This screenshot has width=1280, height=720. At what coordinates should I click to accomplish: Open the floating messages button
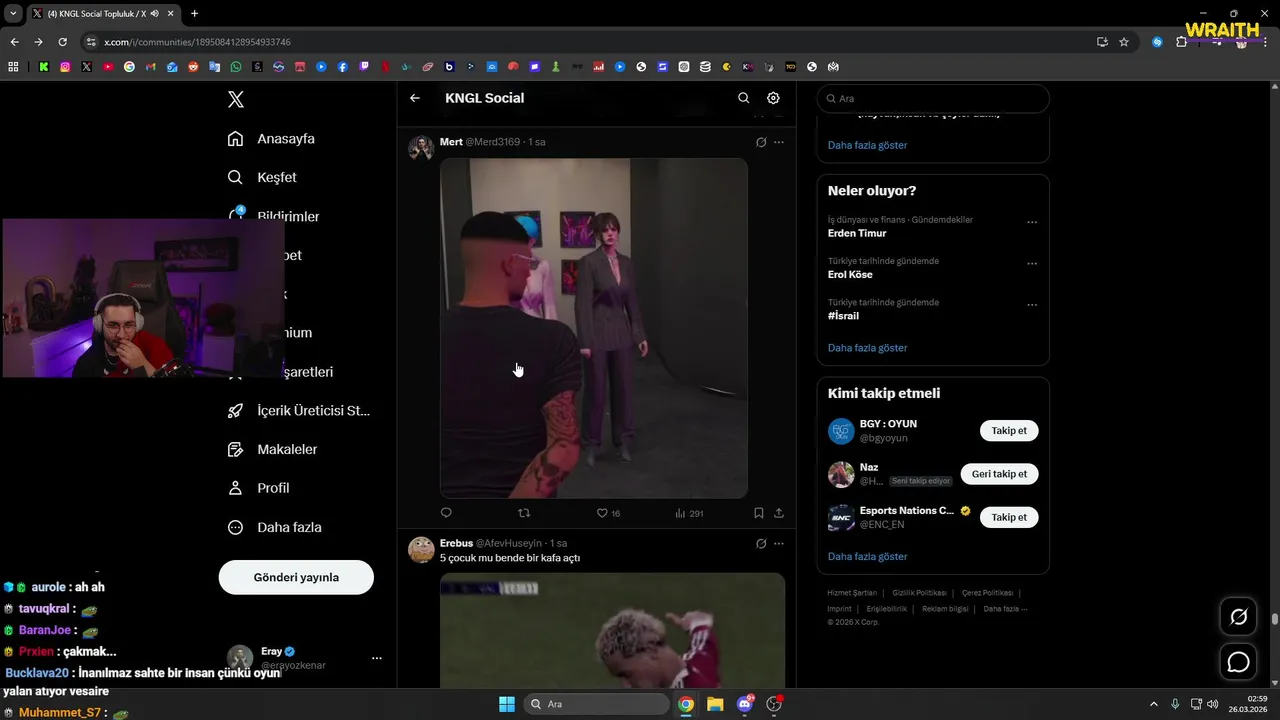pyautogui.click(x=1239, y=662)
